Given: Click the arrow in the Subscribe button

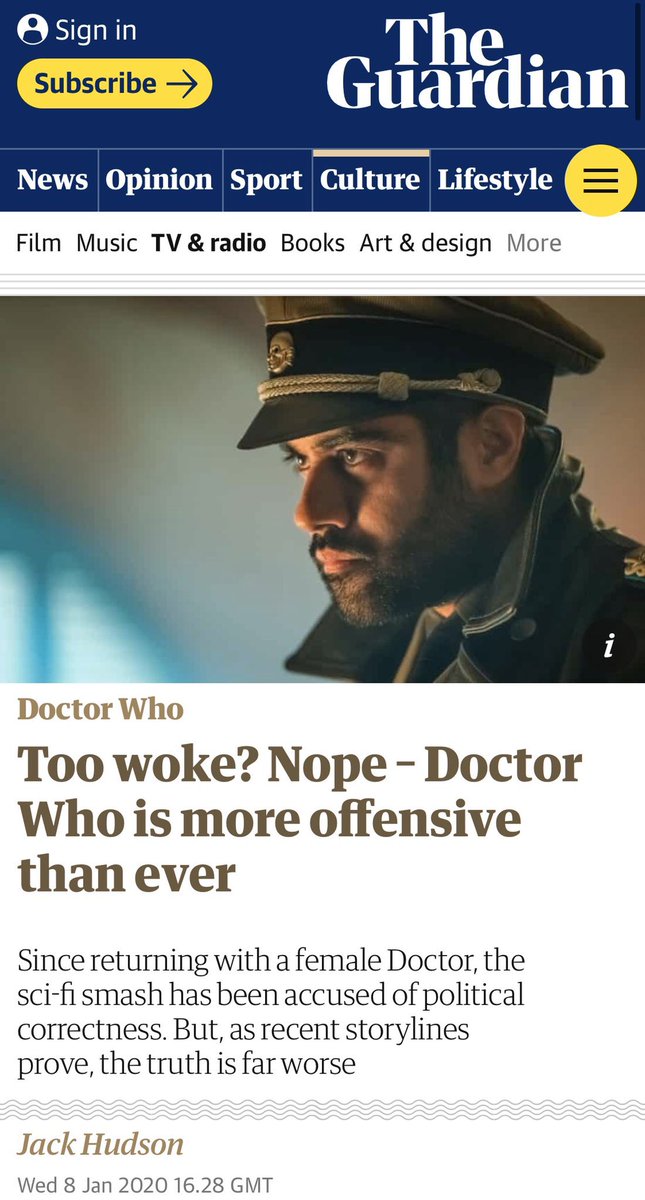Looking at the screenshot, I should click(x=182, y=84).
